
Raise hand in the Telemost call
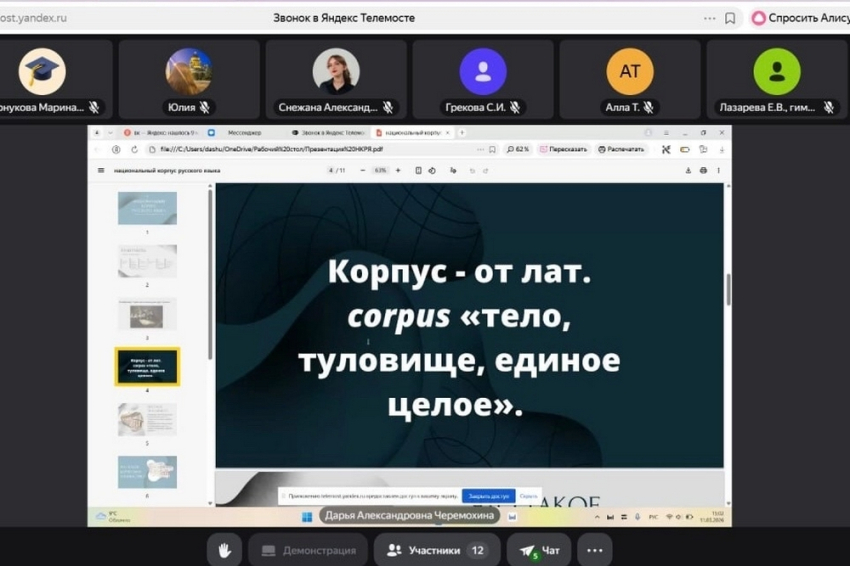[224, 550]
